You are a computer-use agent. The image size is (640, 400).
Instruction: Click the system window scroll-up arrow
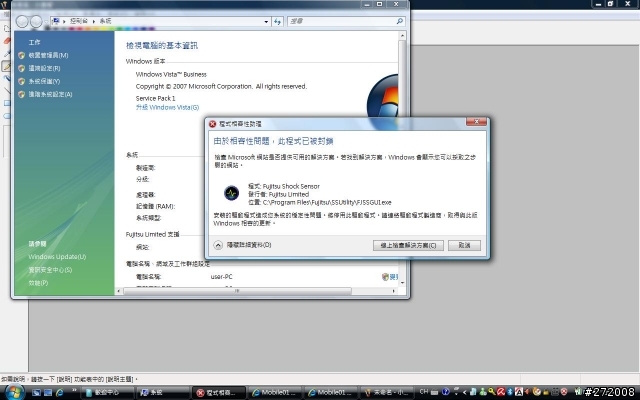402,36
